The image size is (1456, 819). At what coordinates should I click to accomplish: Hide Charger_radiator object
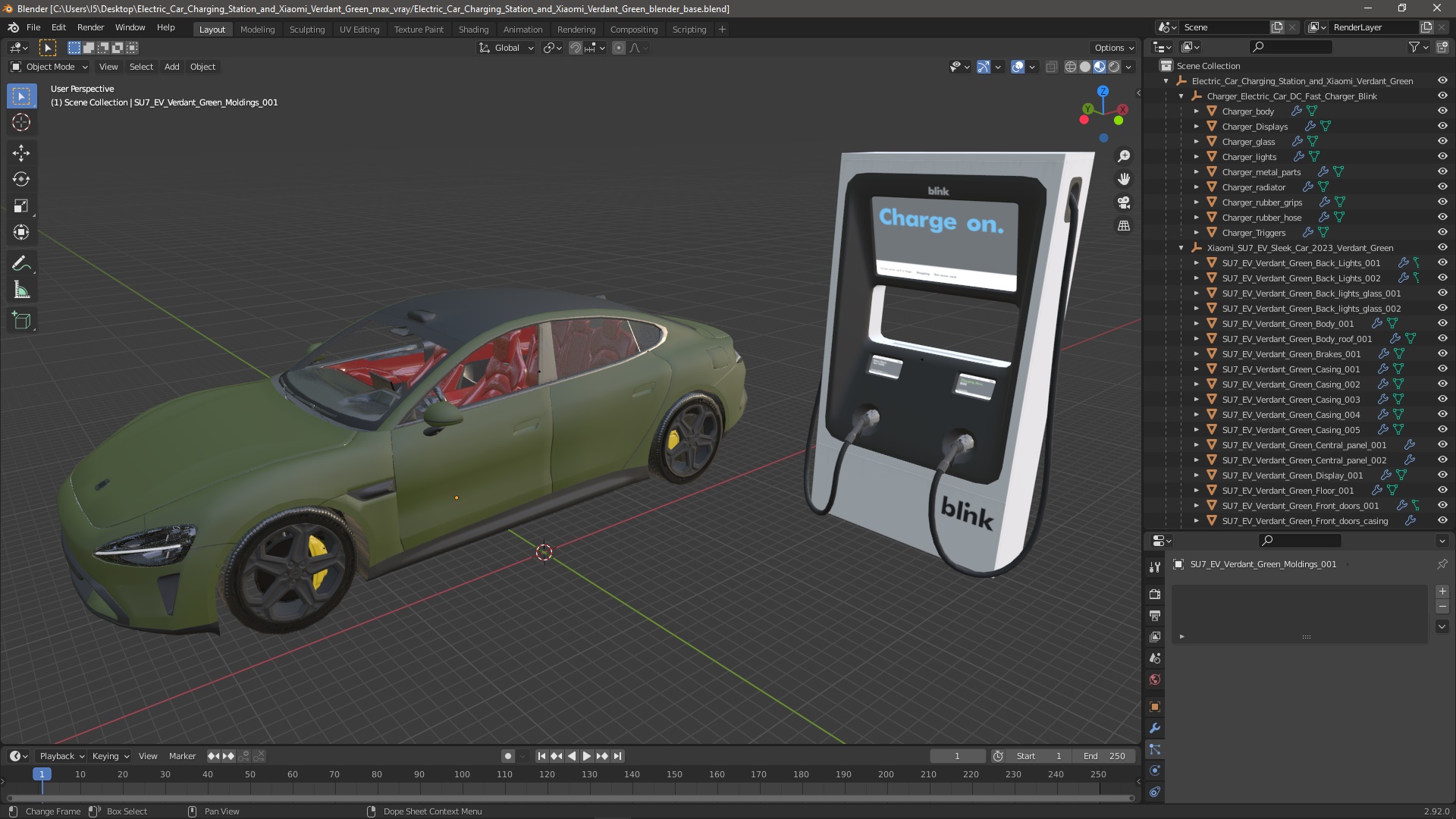pyautogui.click(x=1442, y=187)
